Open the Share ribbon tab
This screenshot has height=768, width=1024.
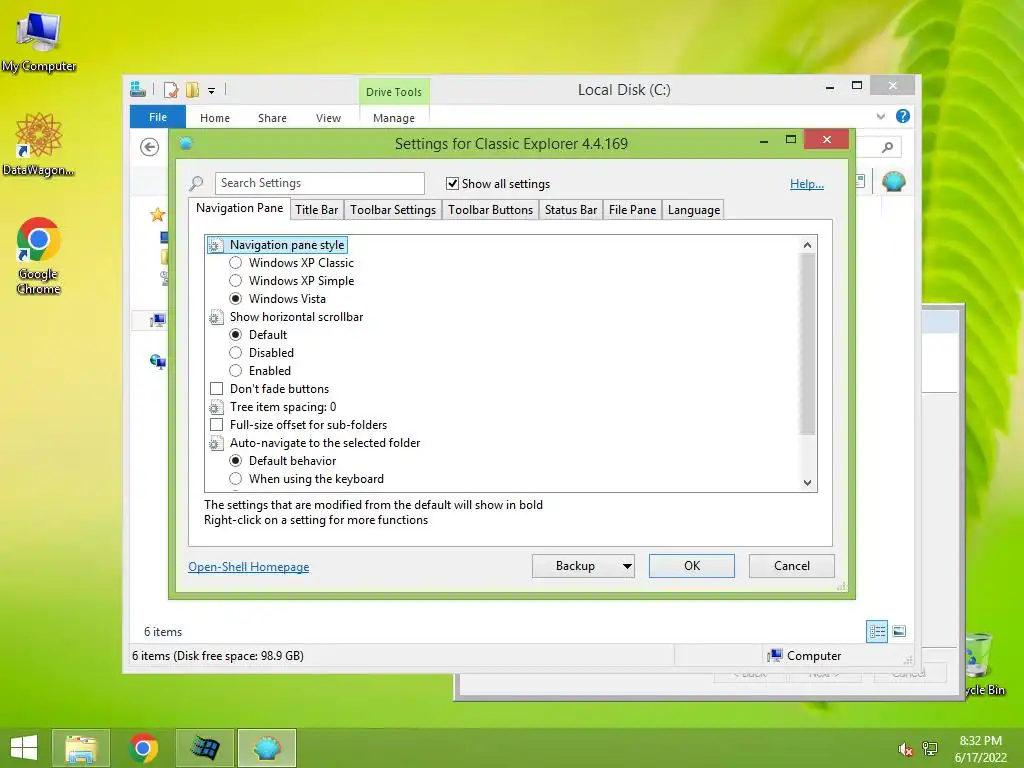coord(272,118)
